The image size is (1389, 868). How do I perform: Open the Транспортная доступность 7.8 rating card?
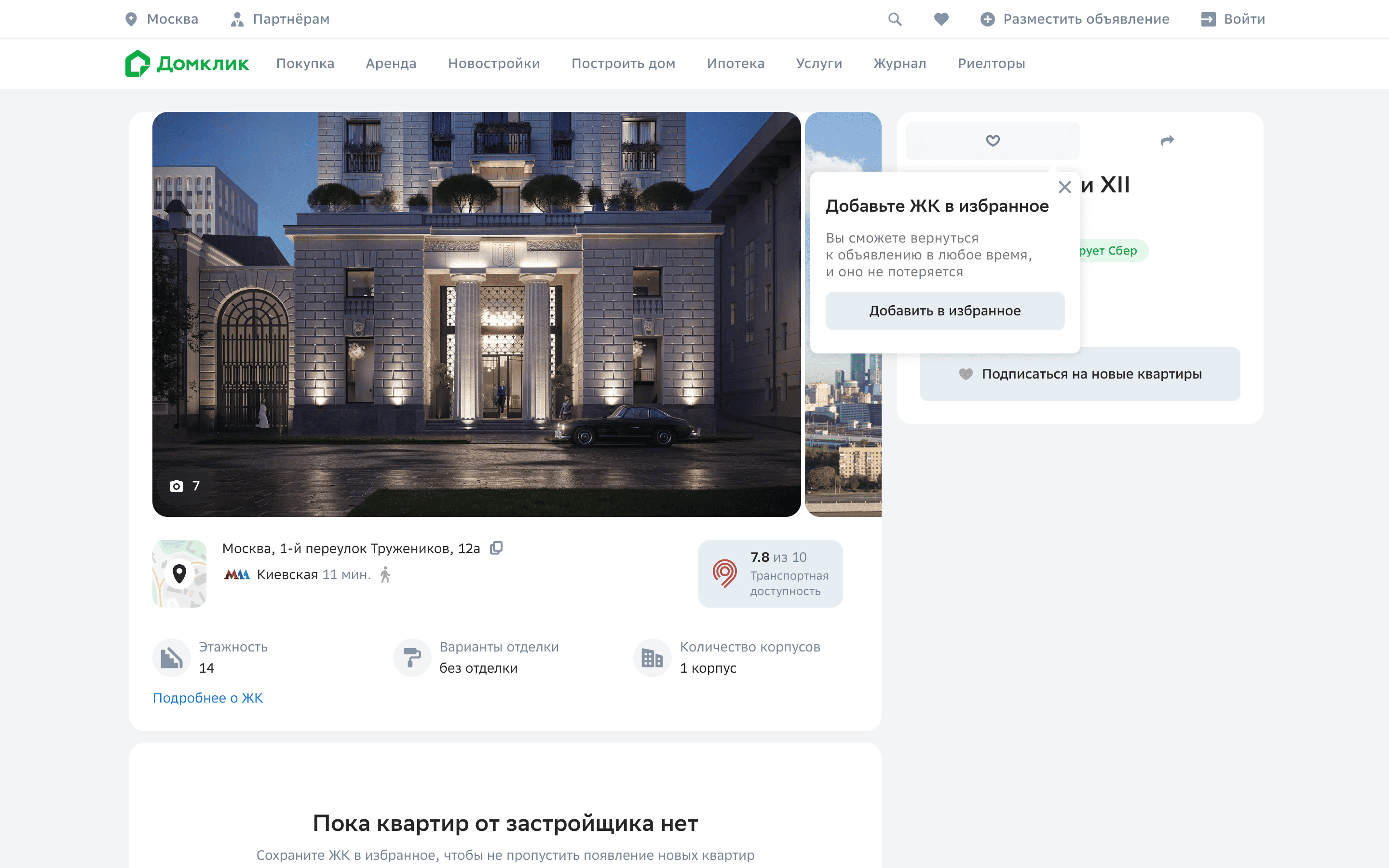[770, 573]
